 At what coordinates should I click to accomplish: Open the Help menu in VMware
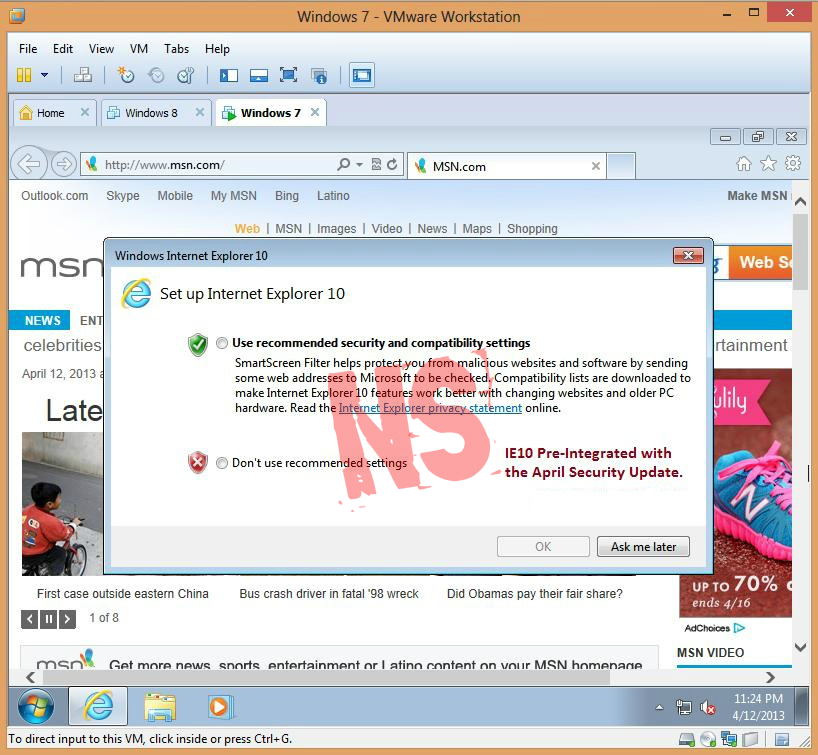(217, 49)
